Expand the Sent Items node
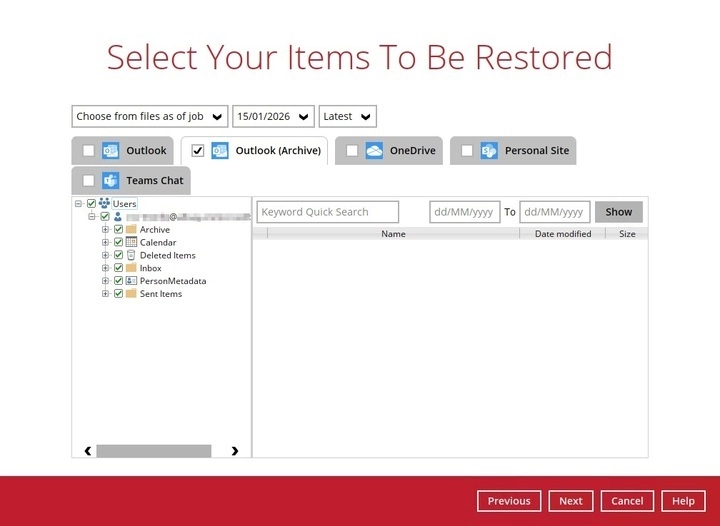Image resolution: width=720 pixels, height=526 pixels. [106, 293]
